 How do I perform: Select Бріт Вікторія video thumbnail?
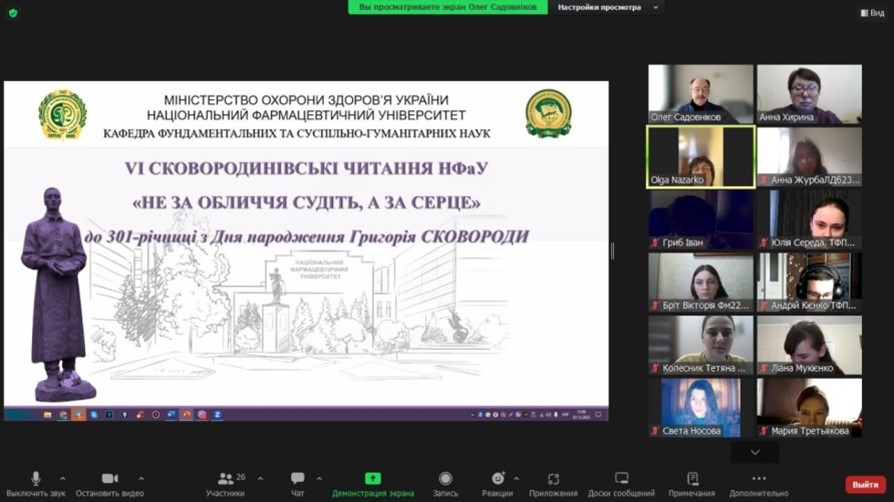click(x=701, y=282)
